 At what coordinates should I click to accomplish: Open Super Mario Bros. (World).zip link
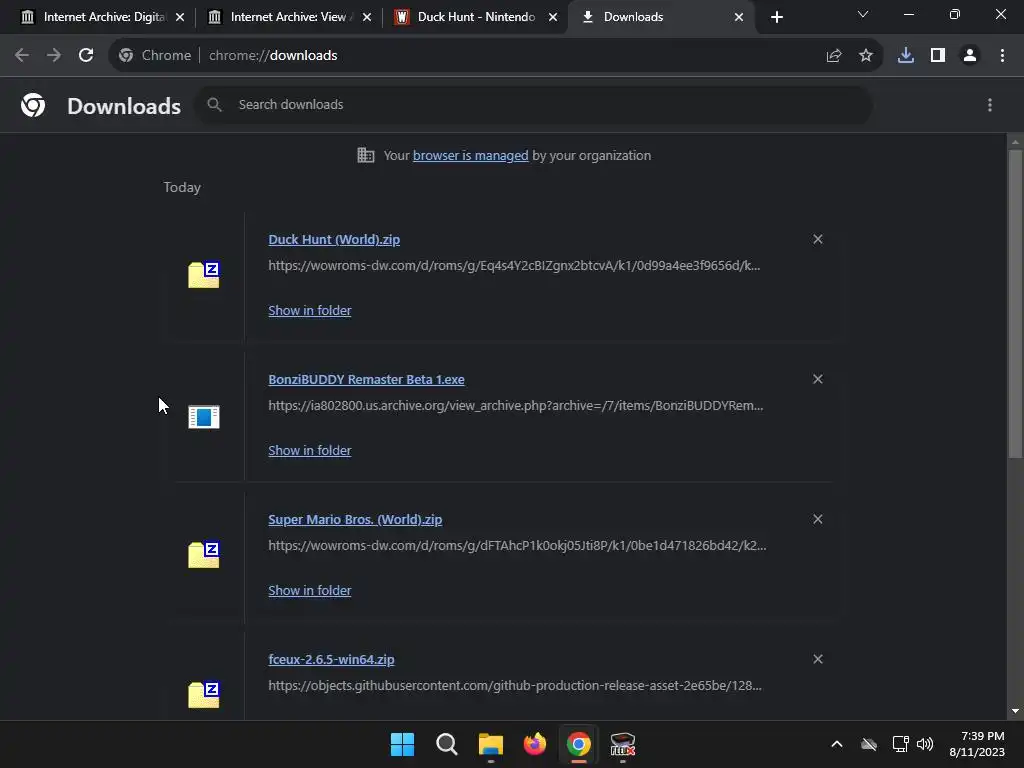point(355,520)
